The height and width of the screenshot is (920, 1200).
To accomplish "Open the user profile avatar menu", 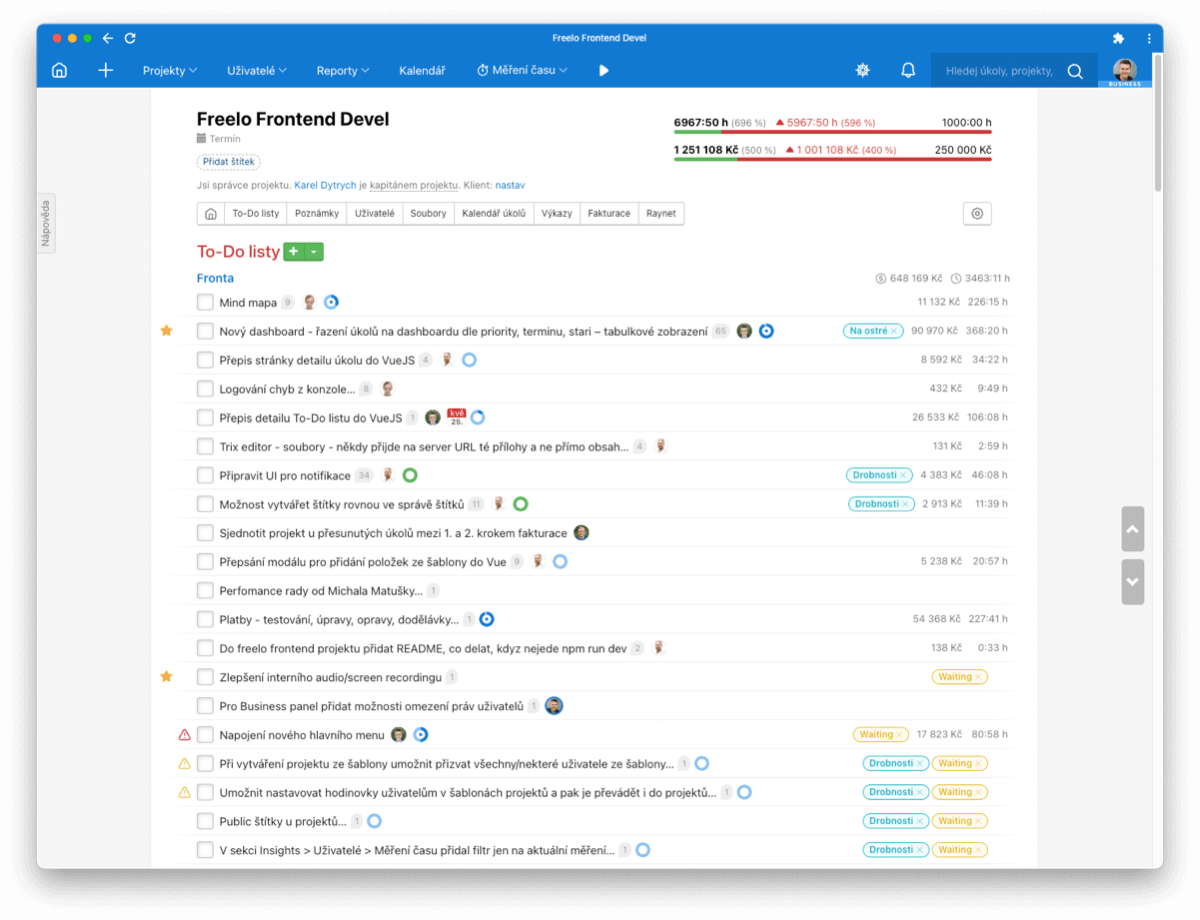I will click(1125, 70).
